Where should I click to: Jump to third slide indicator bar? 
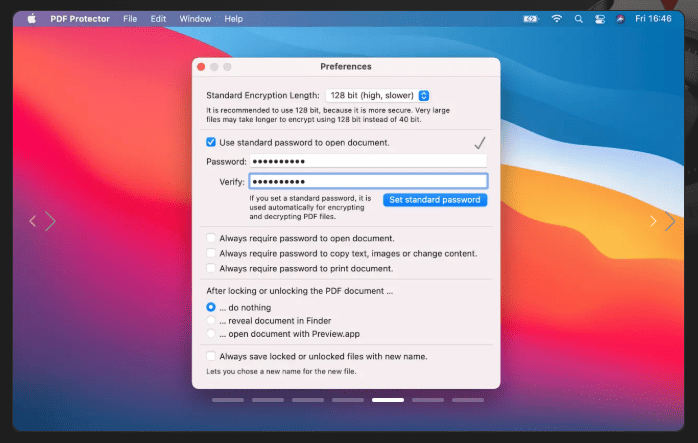[x=308, y=400]
